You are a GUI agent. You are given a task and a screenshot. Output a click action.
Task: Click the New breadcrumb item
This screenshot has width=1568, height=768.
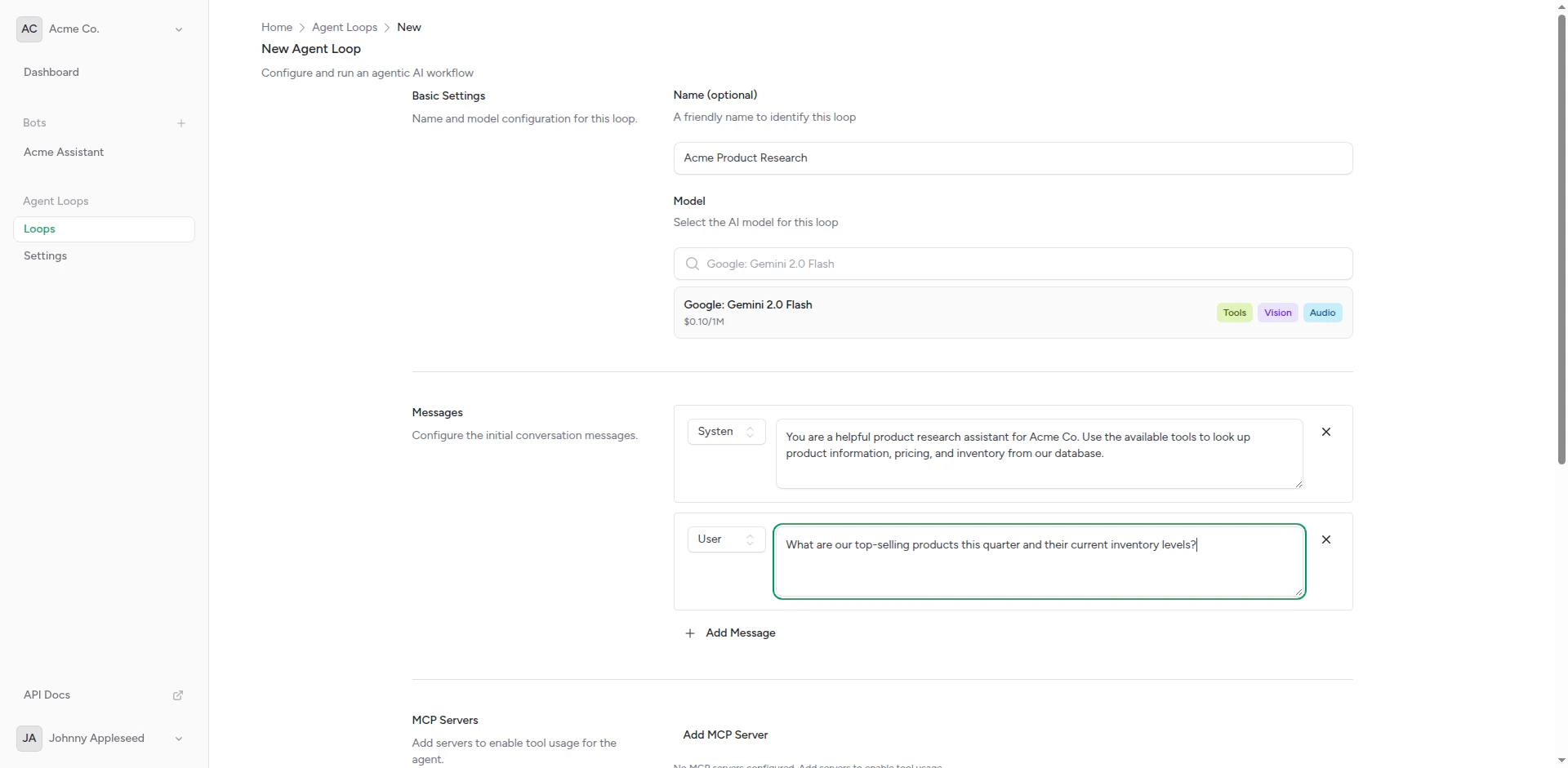coord(409,27)
